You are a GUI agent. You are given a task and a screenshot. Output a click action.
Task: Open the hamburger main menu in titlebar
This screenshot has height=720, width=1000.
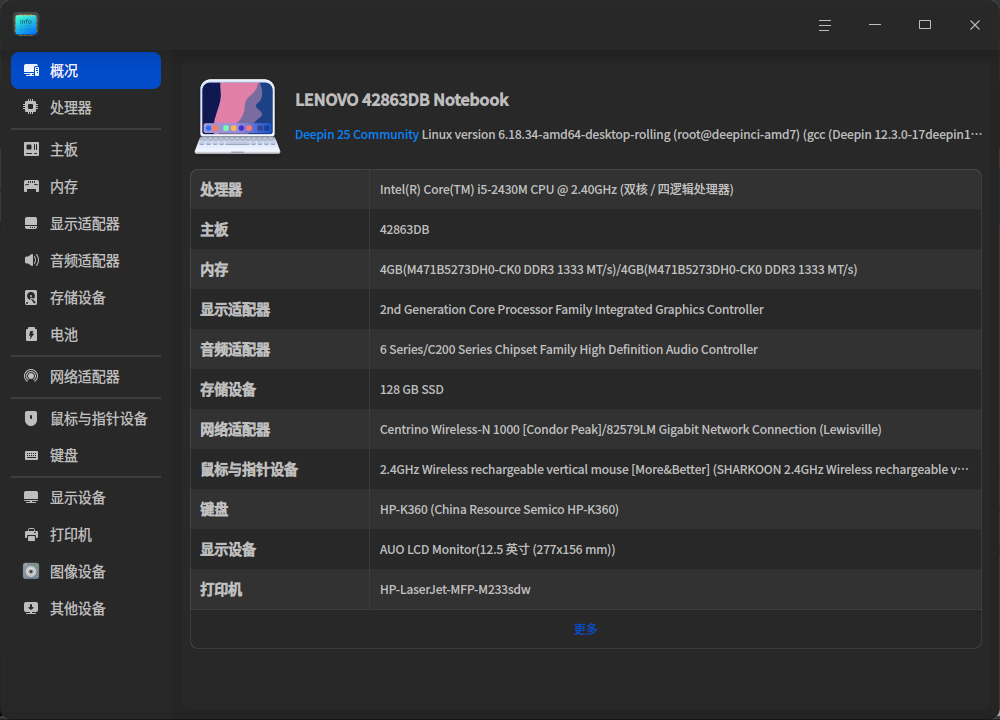825,25
